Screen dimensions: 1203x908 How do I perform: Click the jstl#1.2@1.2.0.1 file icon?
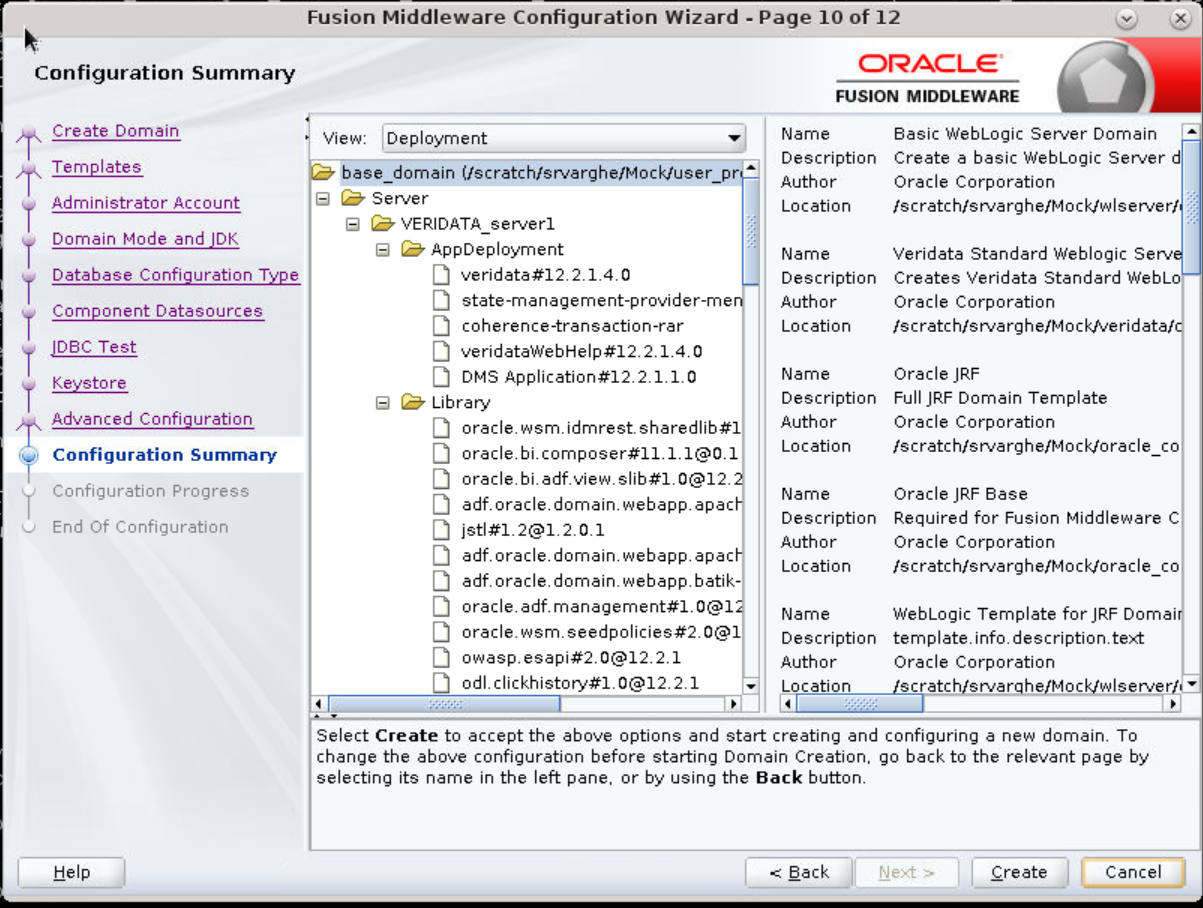point(441,530)
